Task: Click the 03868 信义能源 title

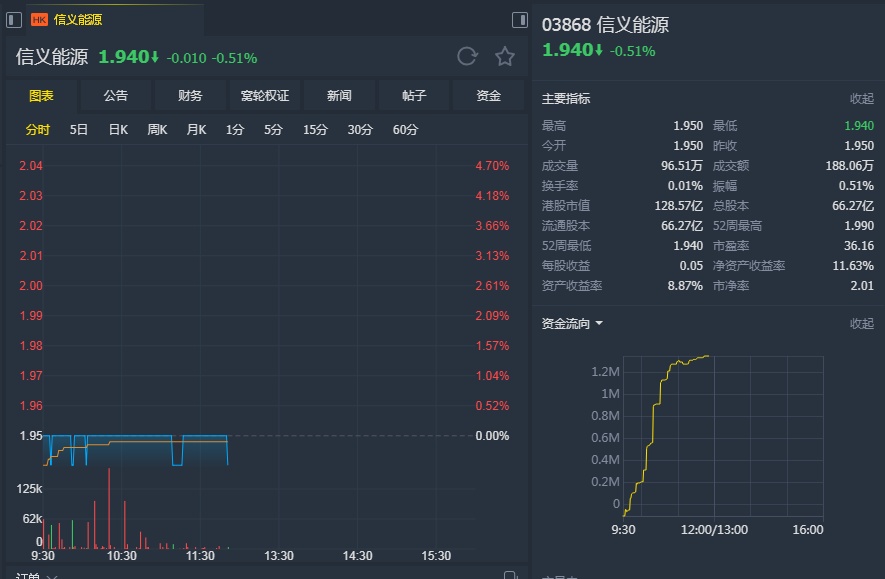Action: click(x=605, y=25)
